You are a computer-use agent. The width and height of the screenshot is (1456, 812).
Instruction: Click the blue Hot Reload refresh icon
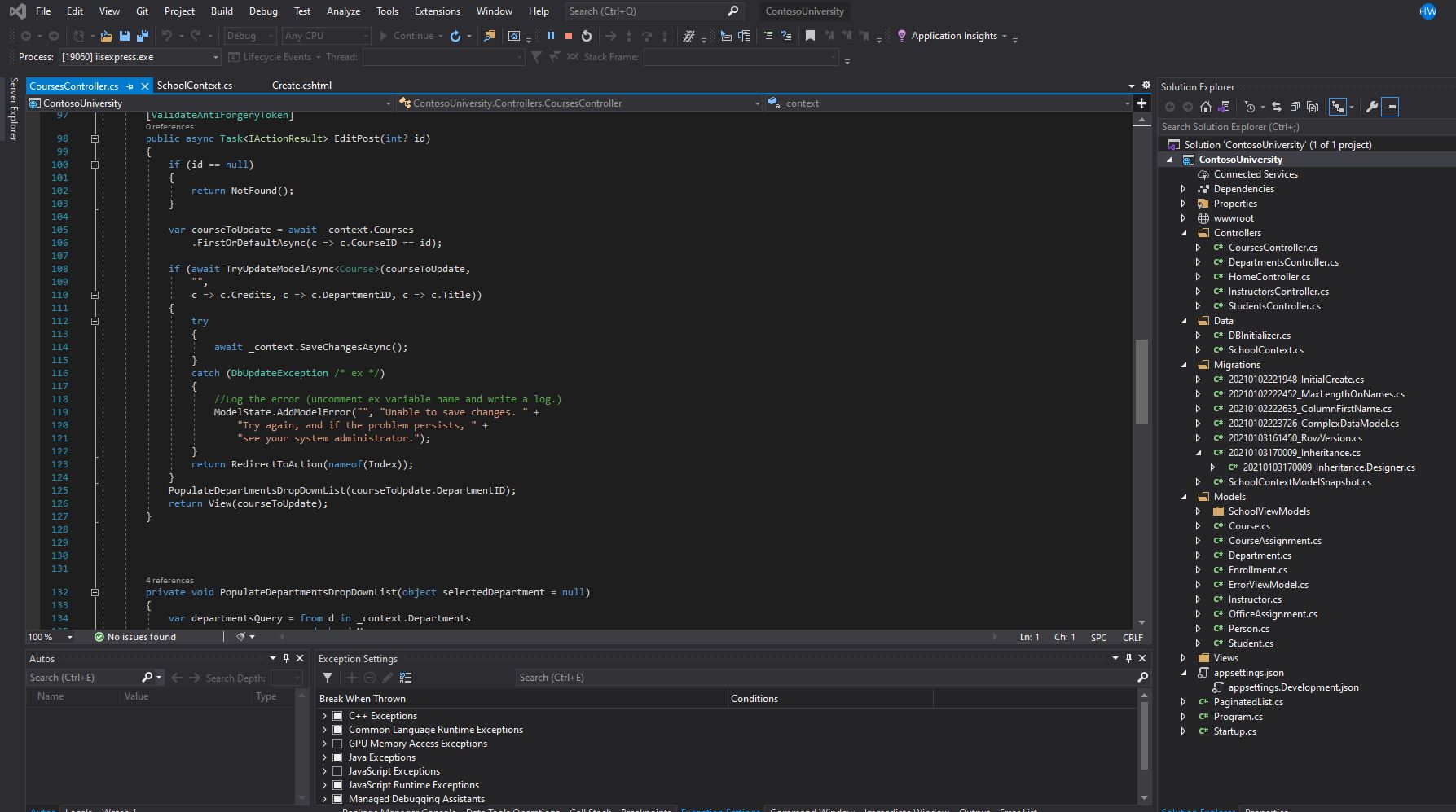coord(455,36)
